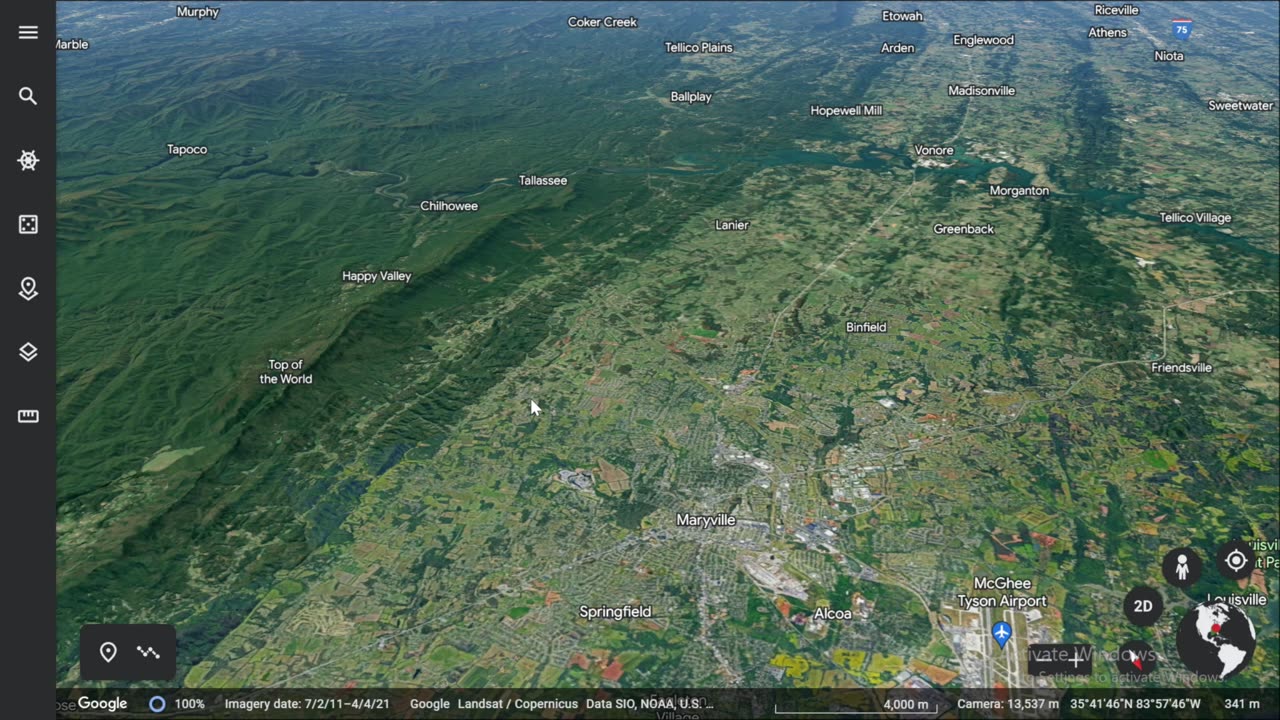Image resolution: width=1280 pixels, height=720 pixels.
Task: Click the 341 m elevation value
Action: 1242,704
